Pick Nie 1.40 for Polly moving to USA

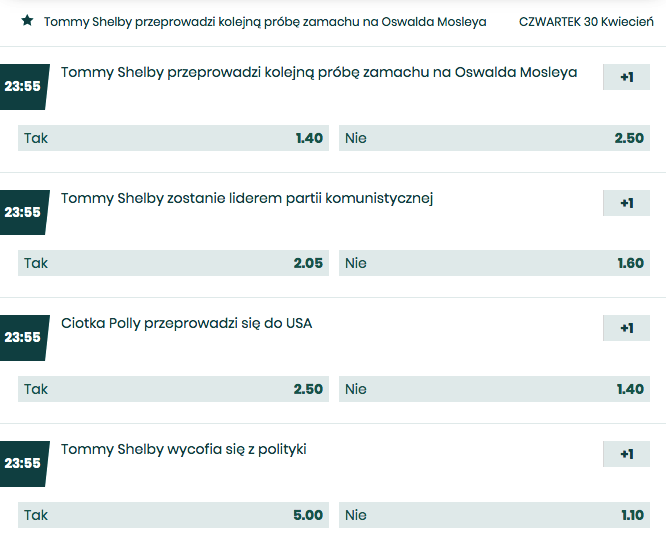[x=494, y=389]
